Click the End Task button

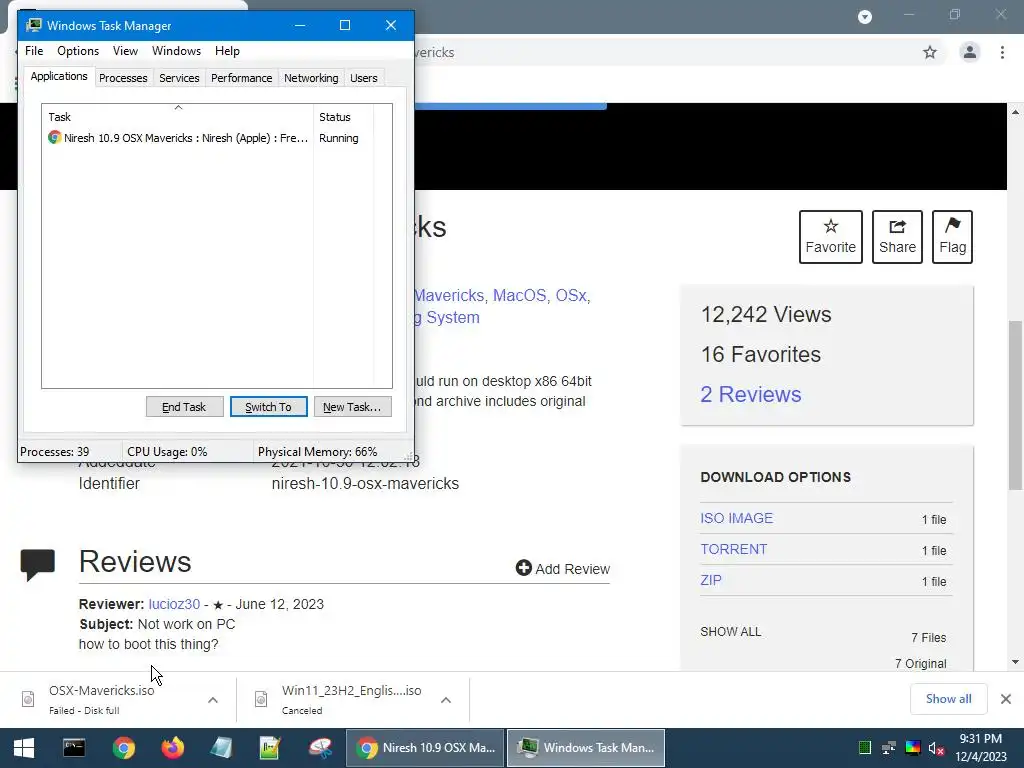pyautogui.click(x=184, y=407)
